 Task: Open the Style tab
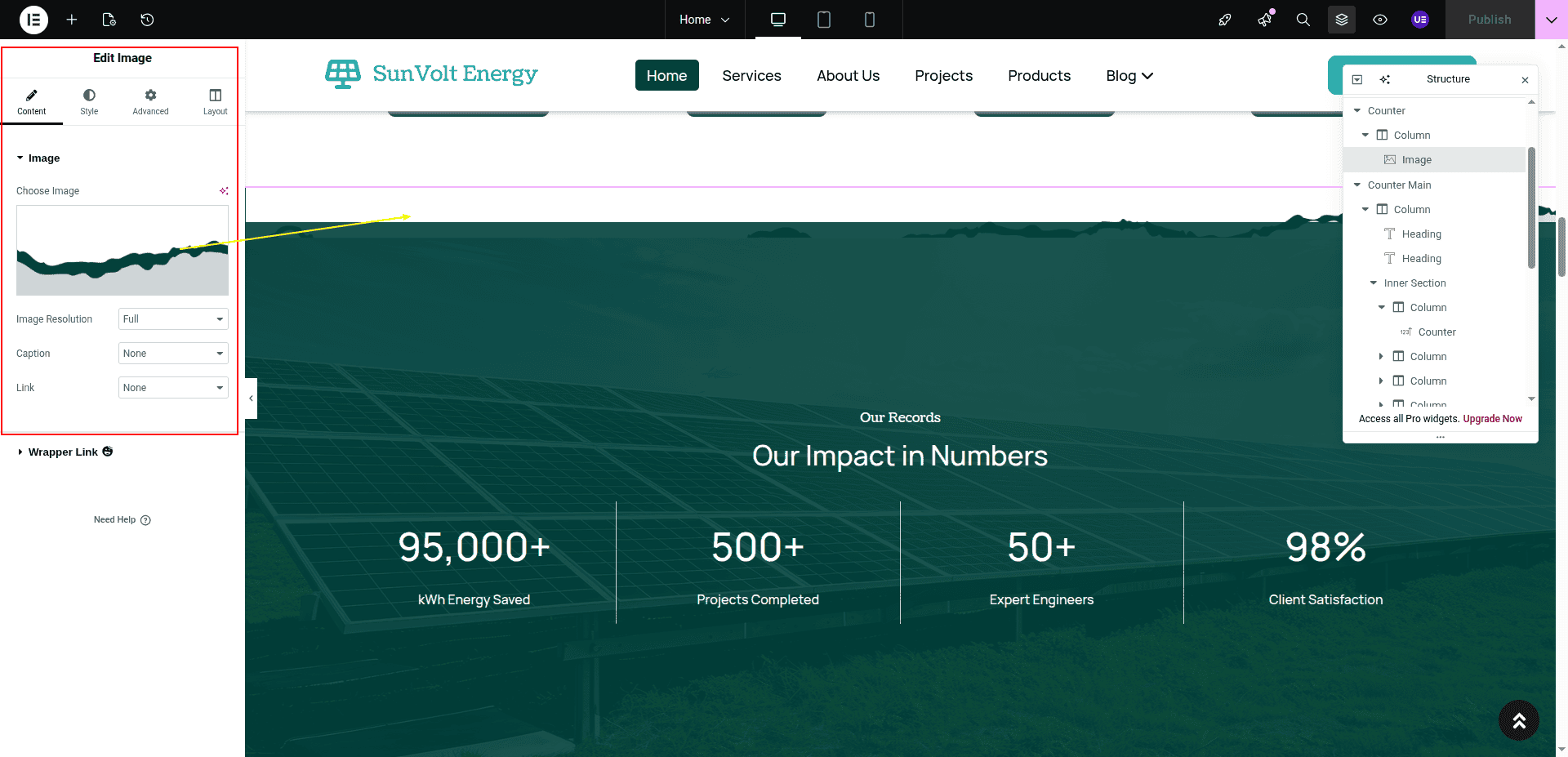[89, 101]
